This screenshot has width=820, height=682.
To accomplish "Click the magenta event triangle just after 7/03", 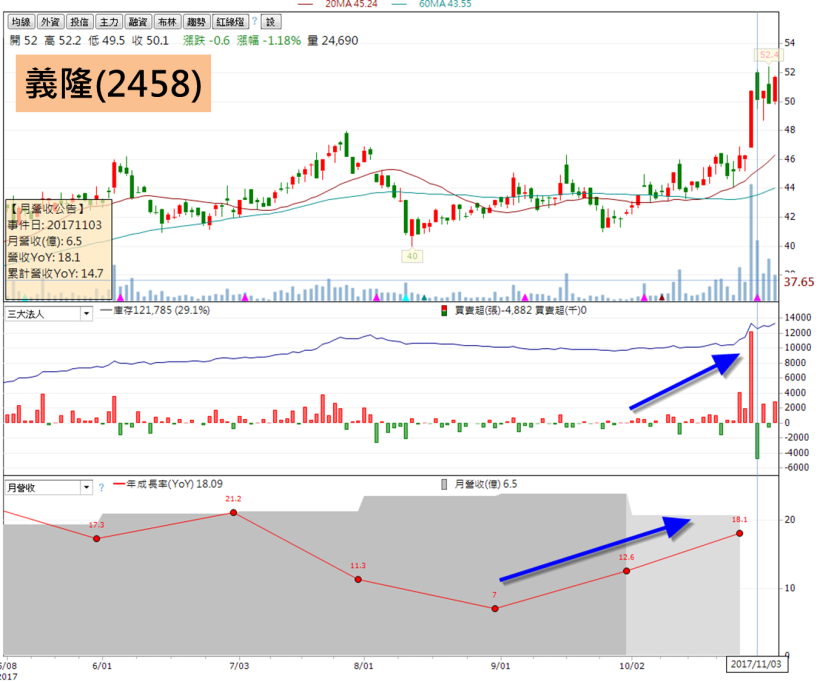I will pos(245,298).
